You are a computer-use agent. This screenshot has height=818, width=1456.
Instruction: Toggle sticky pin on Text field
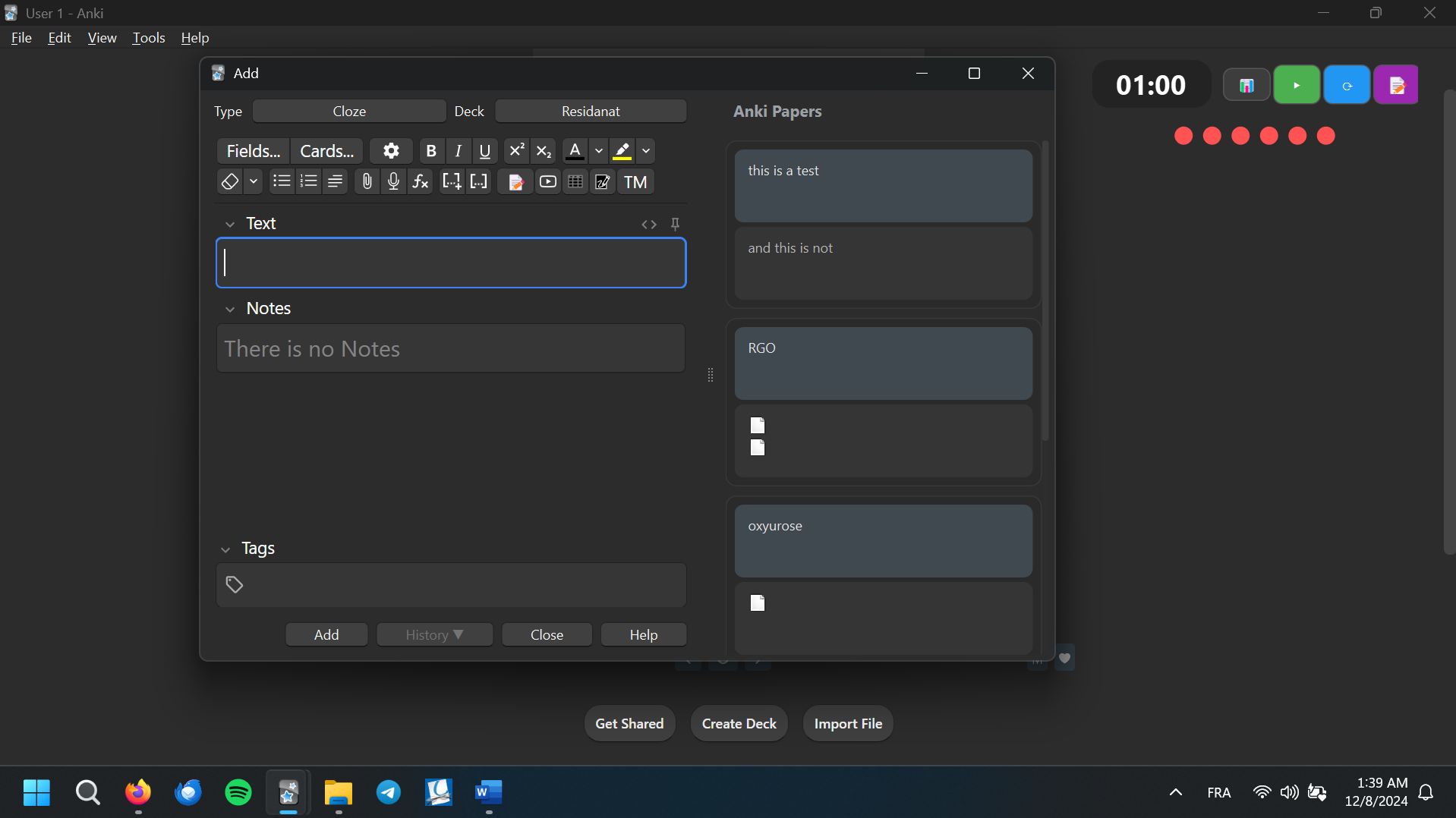675,224
